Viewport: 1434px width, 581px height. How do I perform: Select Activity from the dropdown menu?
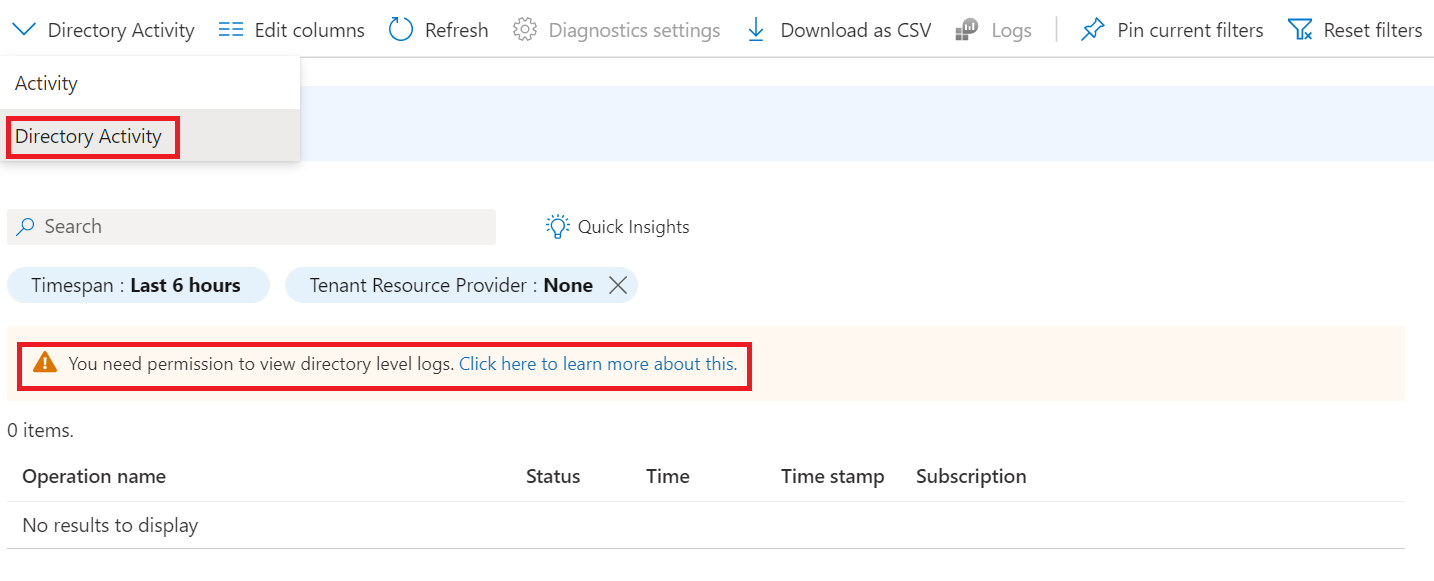coord(46,83)
